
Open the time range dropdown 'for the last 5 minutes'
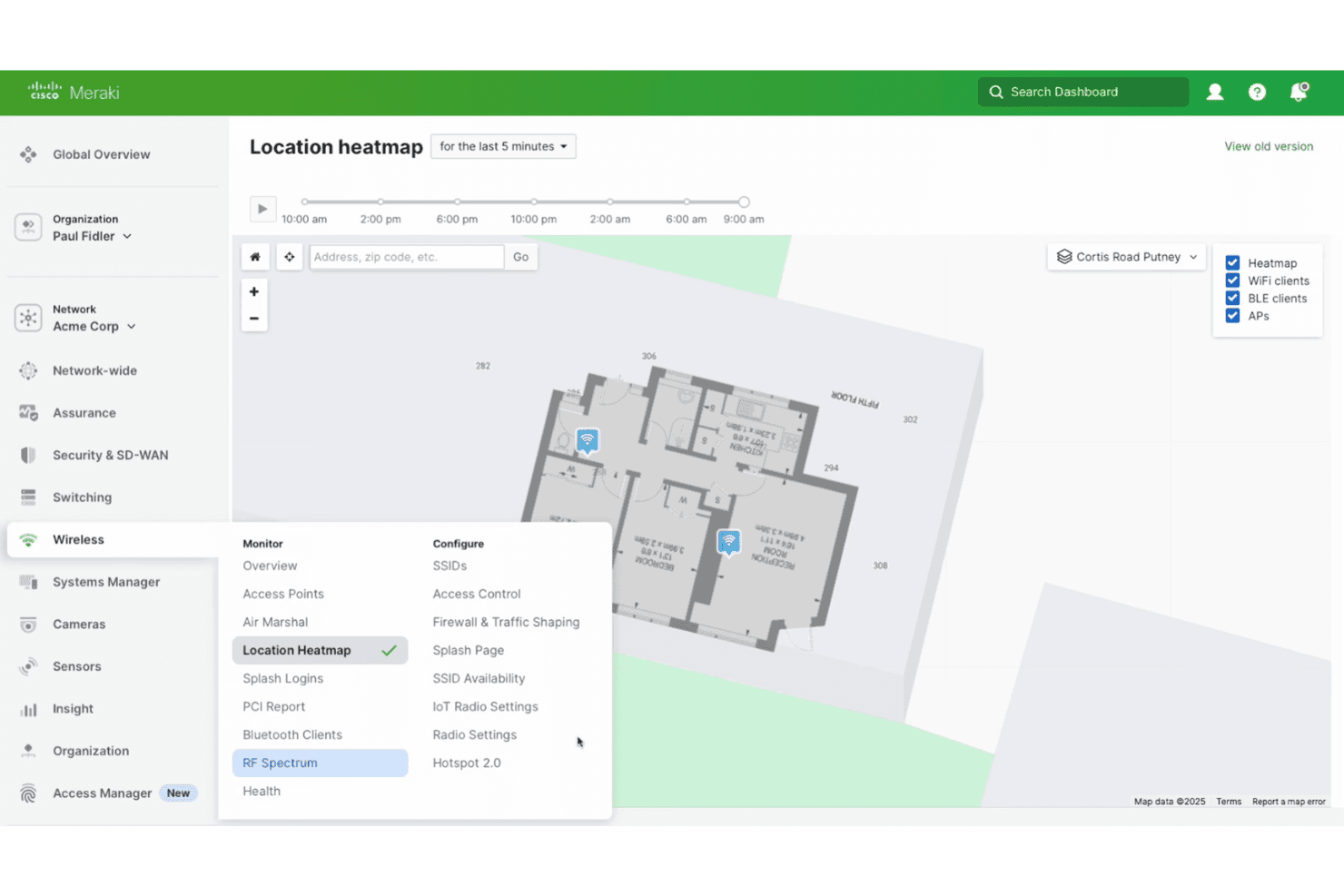pos(503,146)
